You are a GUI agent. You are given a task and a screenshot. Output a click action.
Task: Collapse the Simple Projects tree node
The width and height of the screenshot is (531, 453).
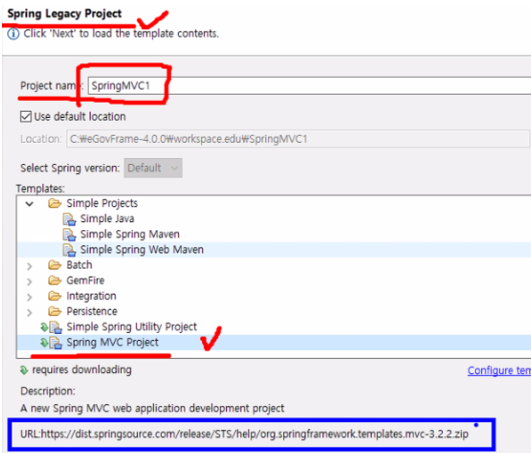(29, 204)
